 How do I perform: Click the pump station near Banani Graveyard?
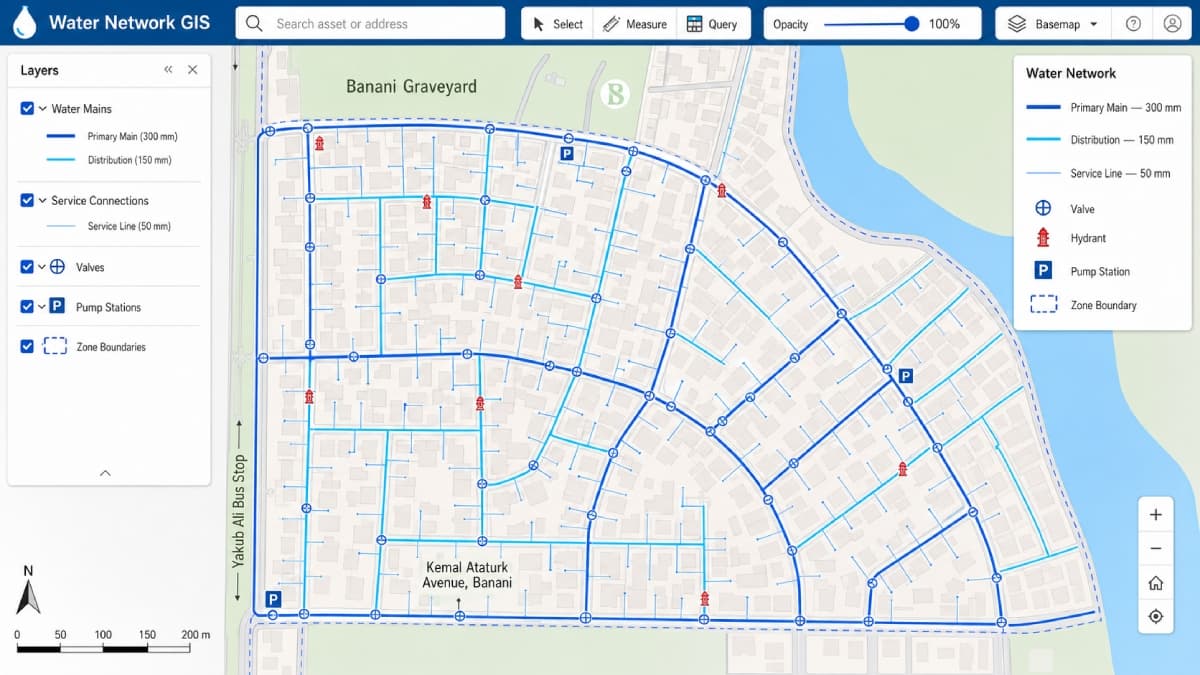[566, 153]
